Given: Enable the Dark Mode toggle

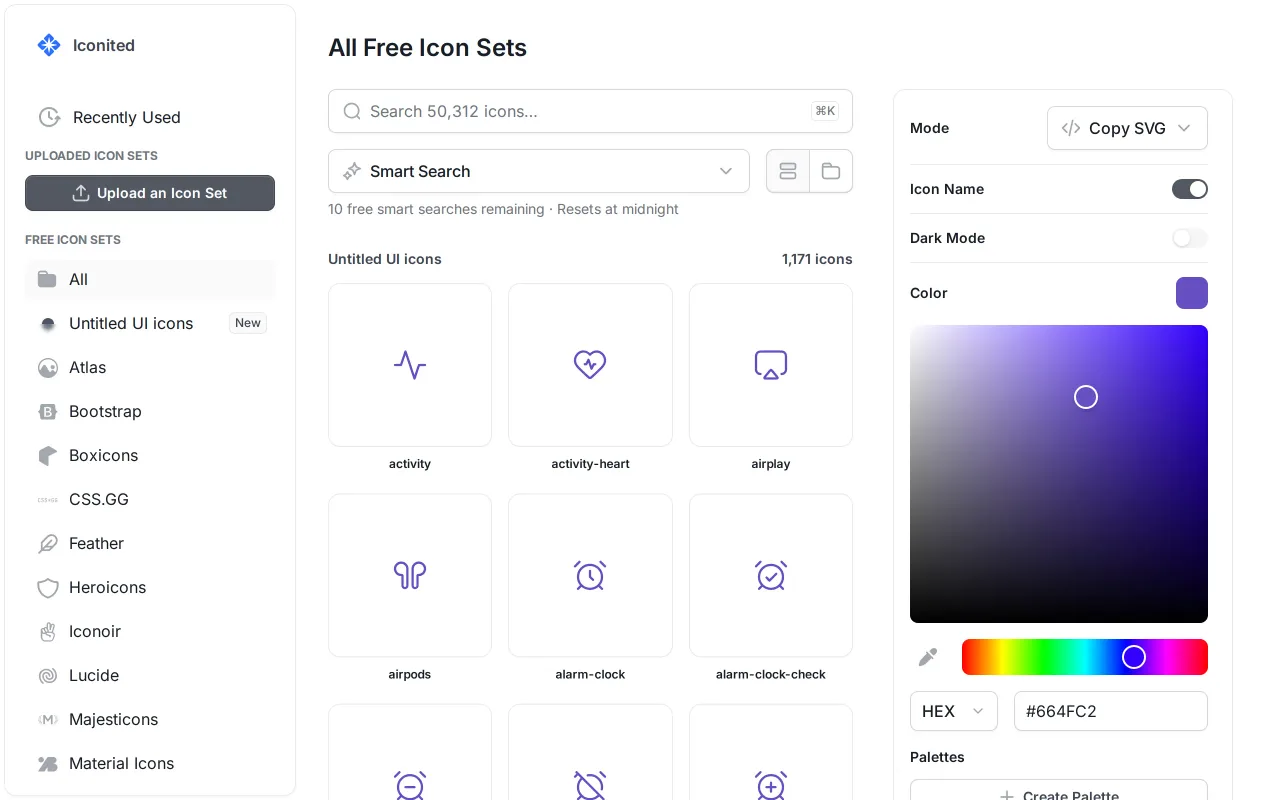Looking at the screenshot, I should pyautogui.click(x=1190, y=238).
